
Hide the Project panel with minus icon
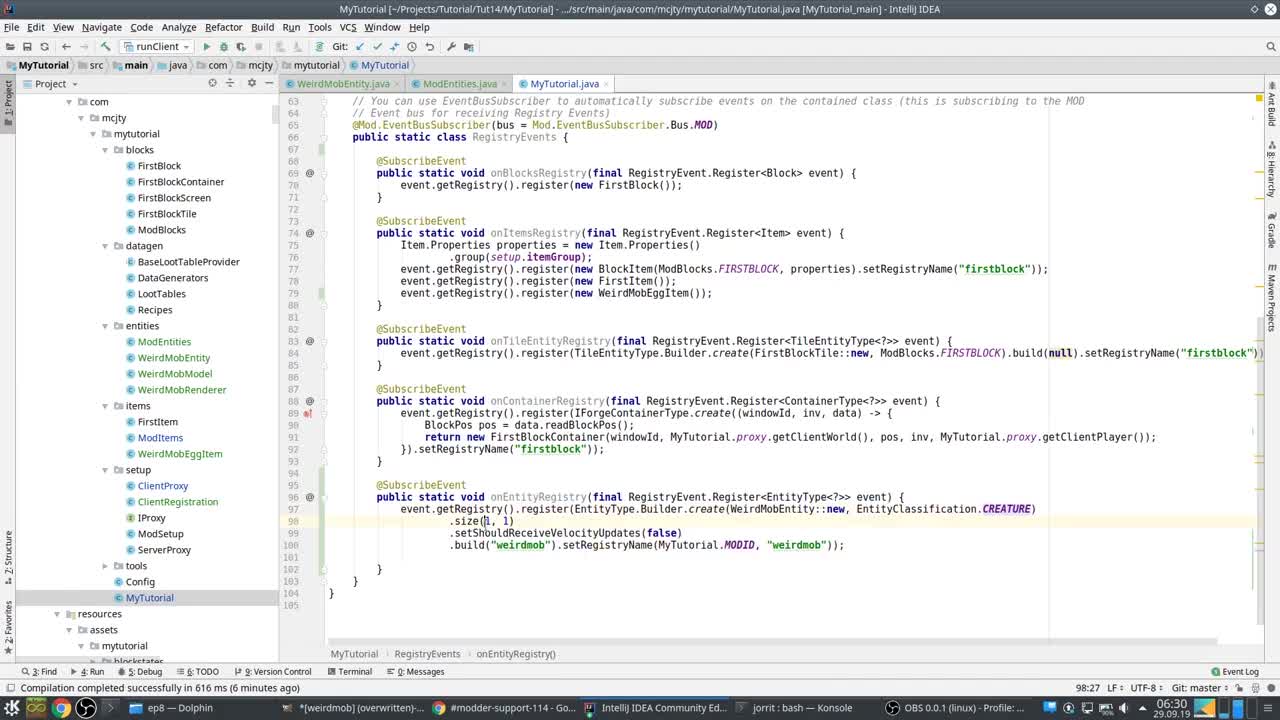pos(270,83)
